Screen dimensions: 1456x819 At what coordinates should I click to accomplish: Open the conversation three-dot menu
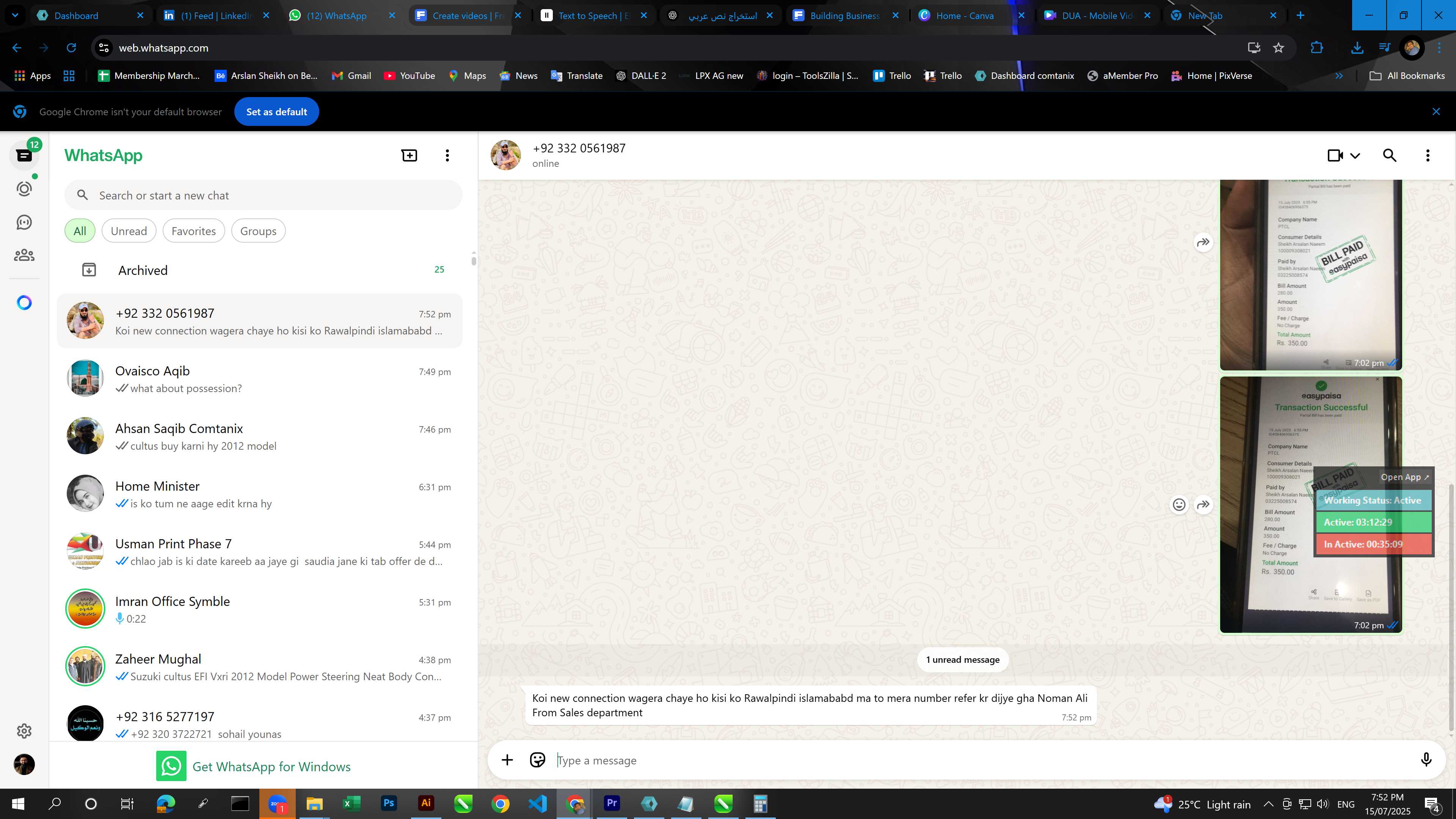(1428, 155)
